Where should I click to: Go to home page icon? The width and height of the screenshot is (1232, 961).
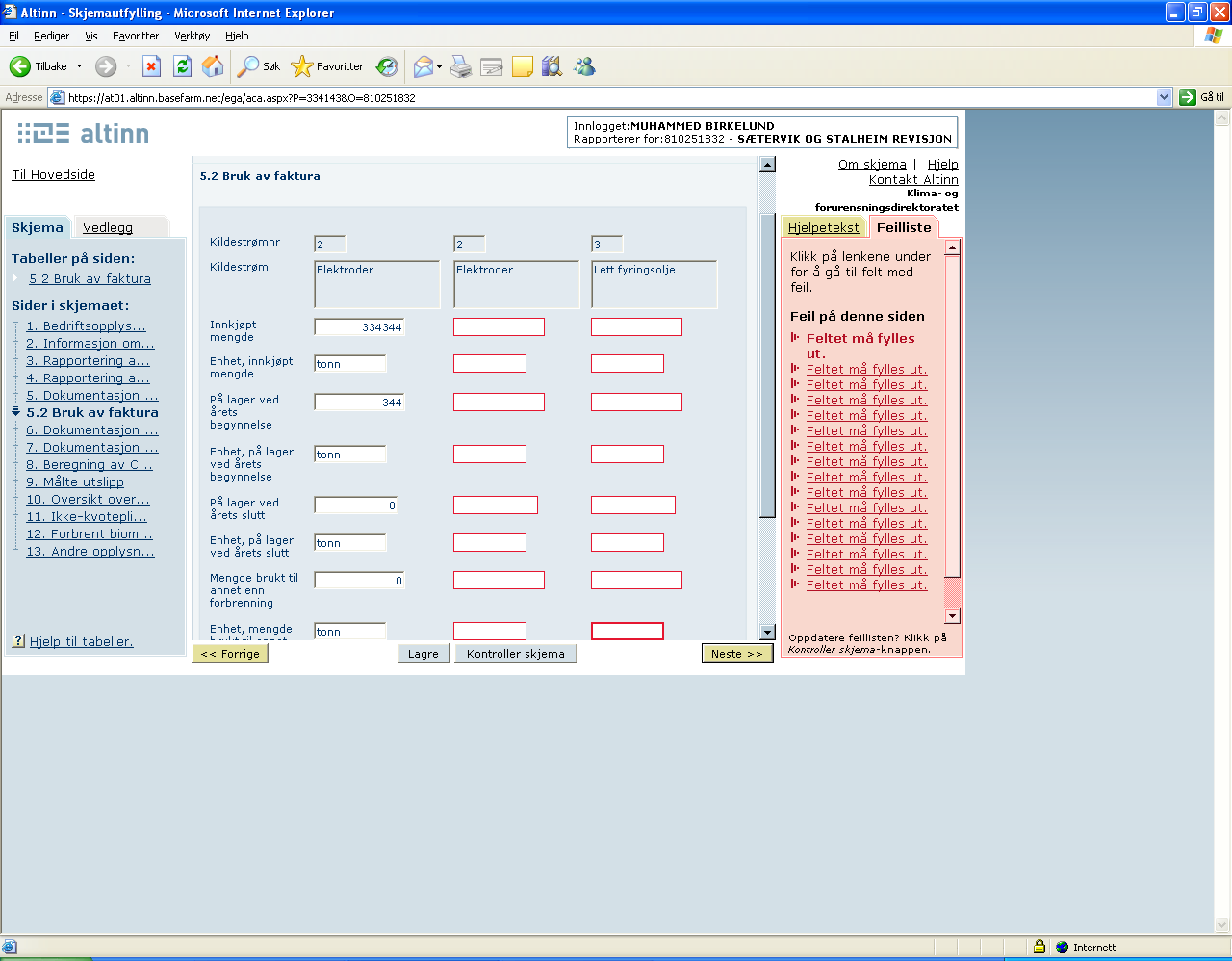click(x=213, y=66)
